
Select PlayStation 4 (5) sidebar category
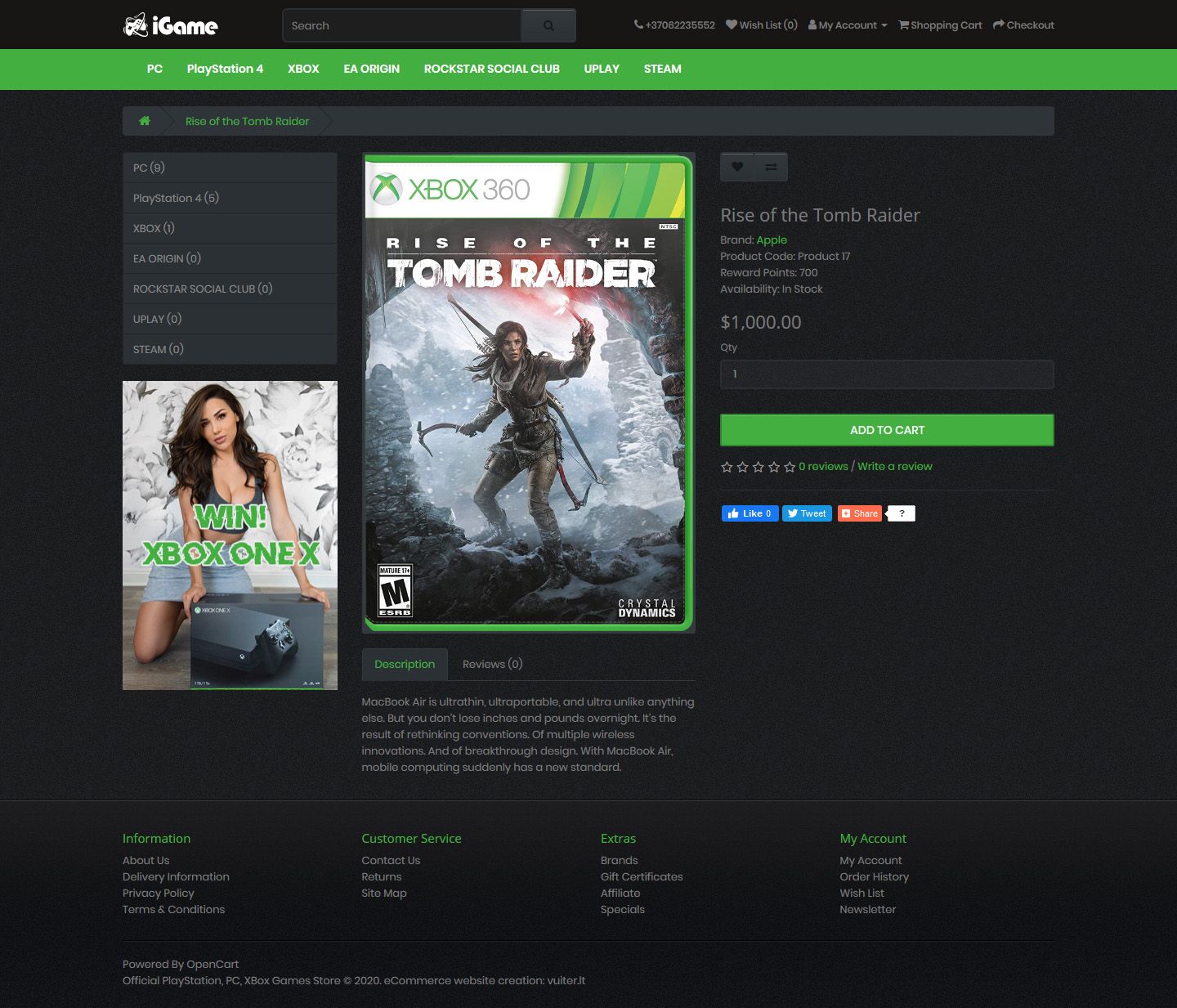click(230, 198)
